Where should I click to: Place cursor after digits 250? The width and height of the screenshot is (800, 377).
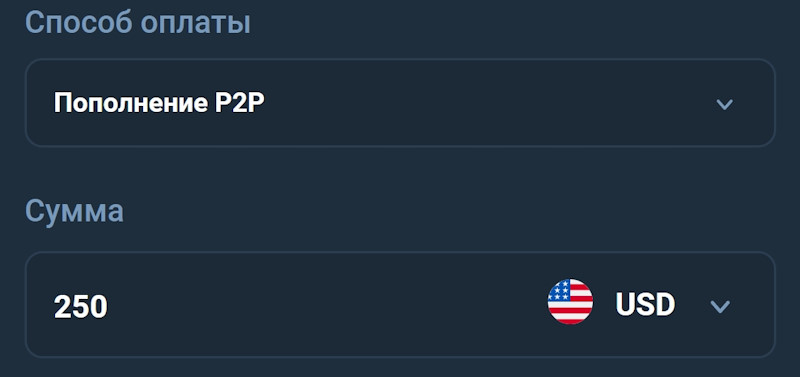pyautogui.click(x=111, y=307)
